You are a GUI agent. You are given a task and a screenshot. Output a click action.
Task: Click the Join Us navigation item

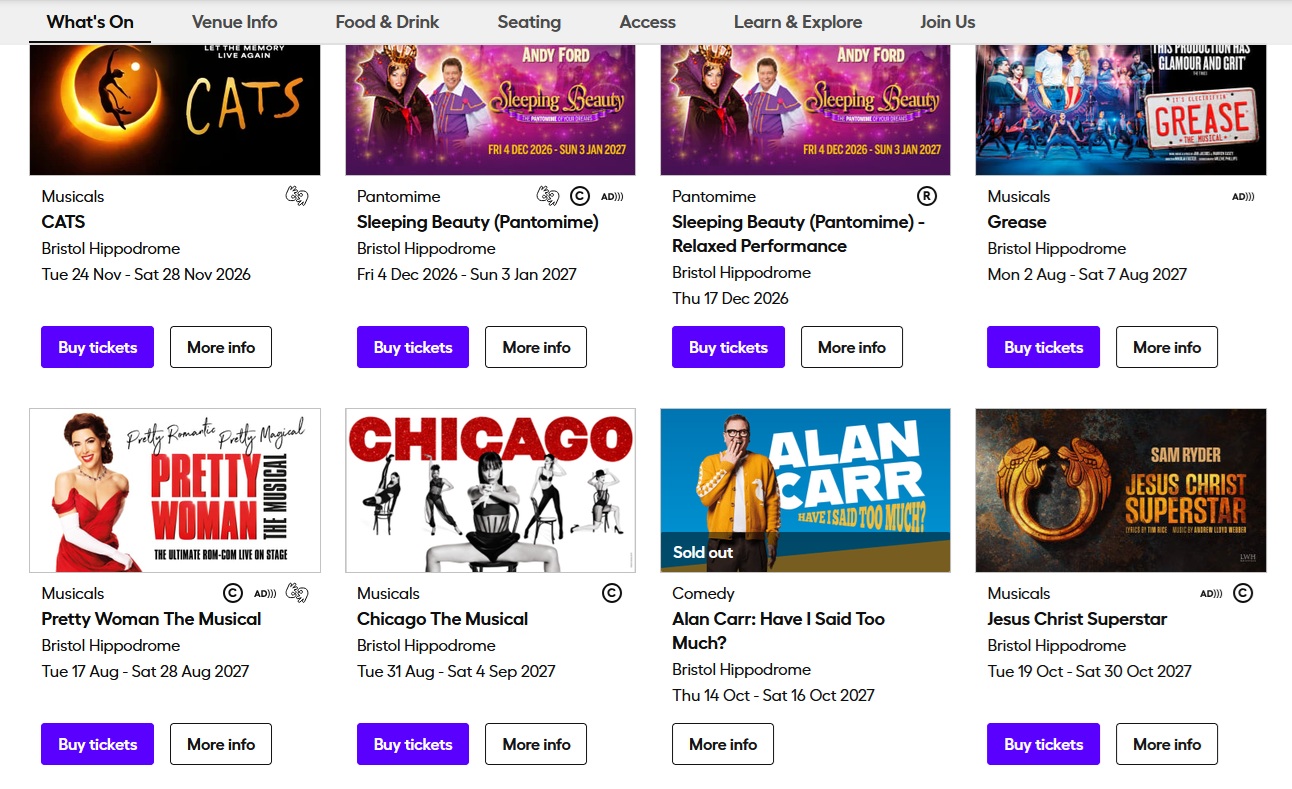(x=948, y=22)
